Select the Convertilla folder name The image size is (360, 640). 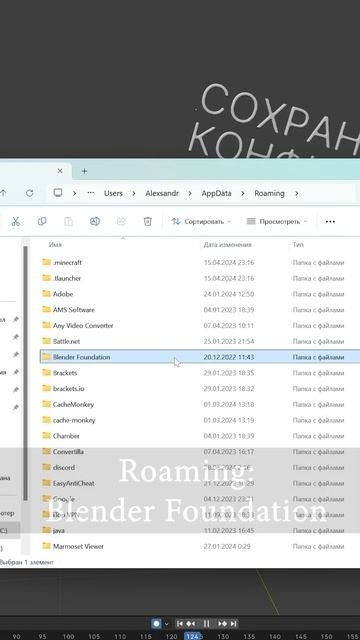[x=68, y=451]
